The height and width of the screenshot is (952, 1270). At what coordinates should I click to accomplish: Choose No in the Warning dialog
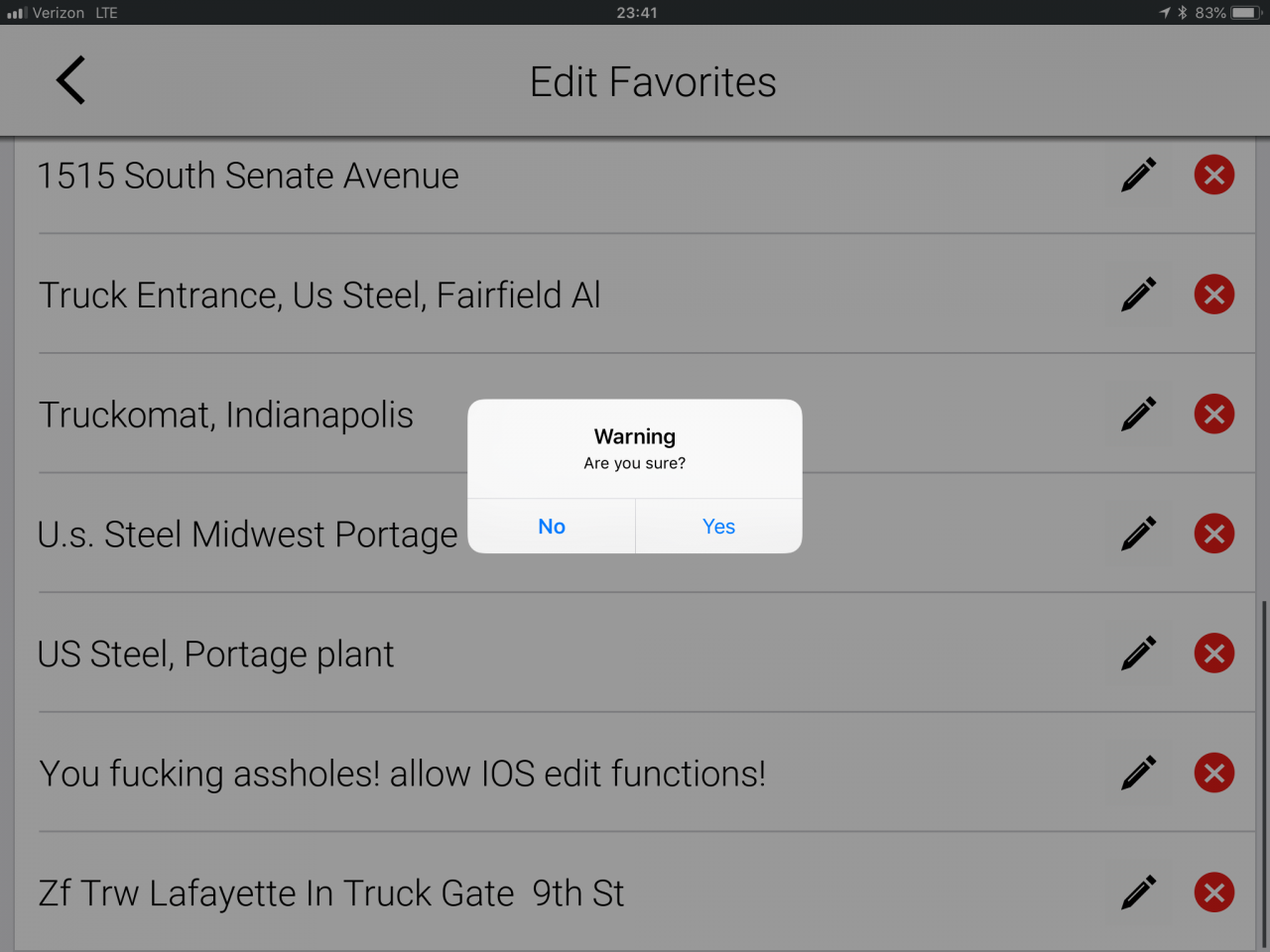pyautogui.click(x=552, y=527)
